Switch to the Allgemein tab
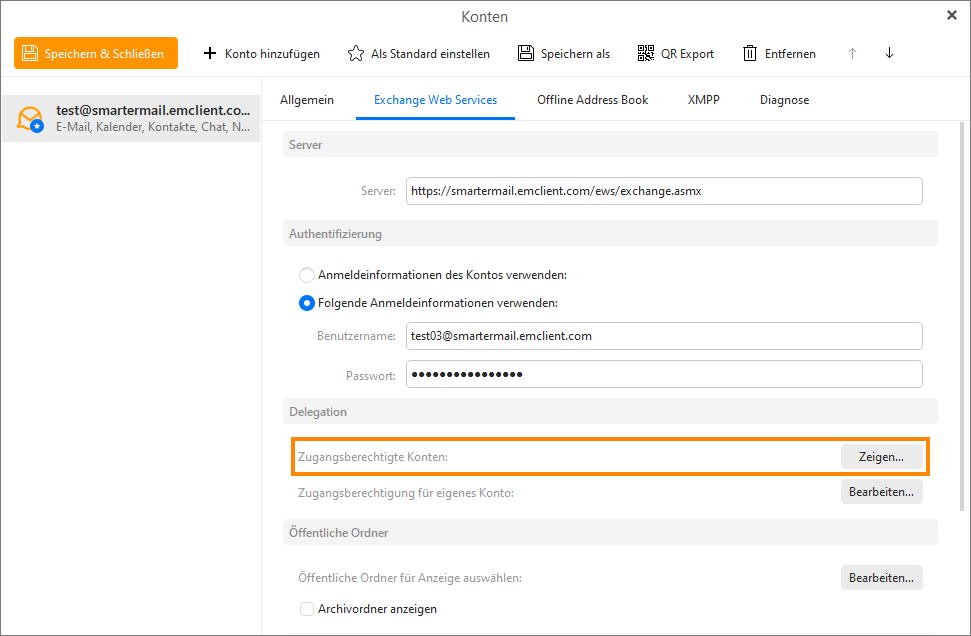The height and width of the screenshot is (636, 971). pos(307,100)
